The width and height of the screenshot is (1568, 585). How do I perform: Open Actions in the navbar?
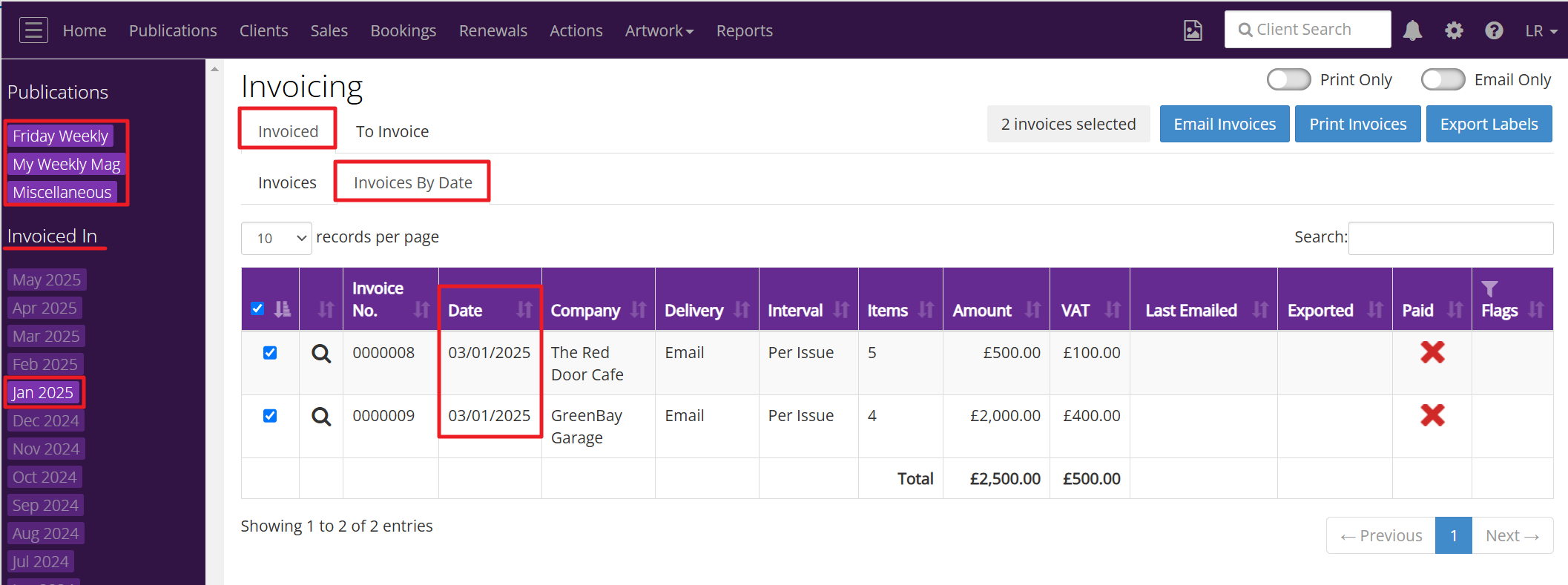576,30
